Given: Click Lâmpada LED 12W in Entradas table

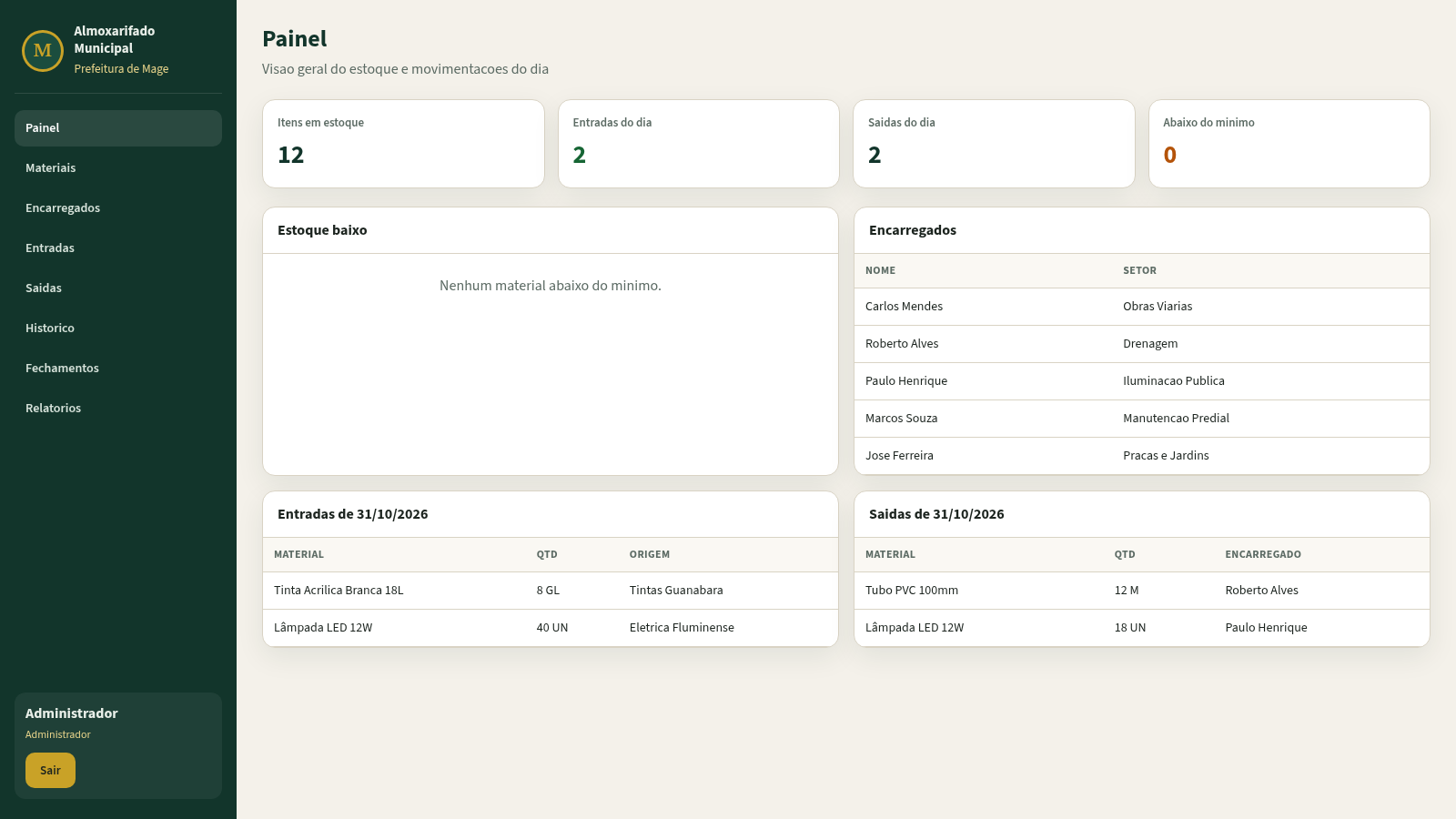Looking at the screenshot, I should 323,628.
